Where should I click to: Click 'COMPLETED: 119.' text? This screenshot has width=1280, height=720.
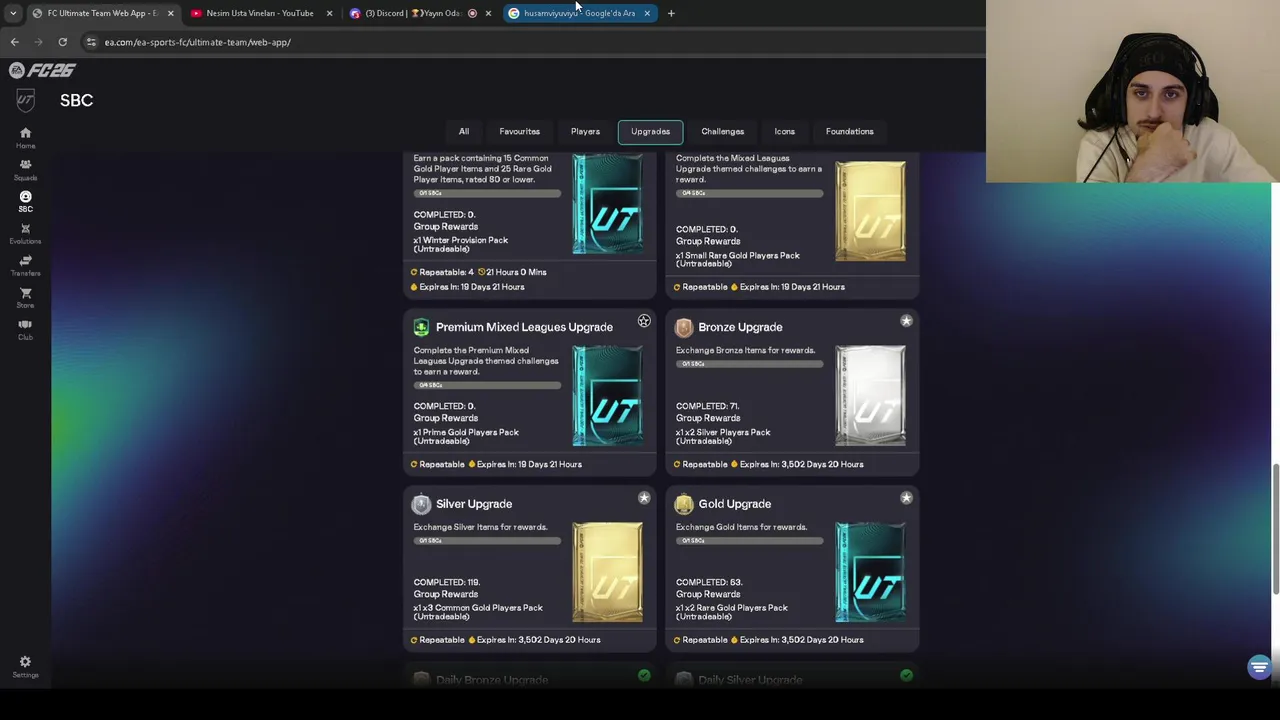pyautogui.click(x=447, y=582)
